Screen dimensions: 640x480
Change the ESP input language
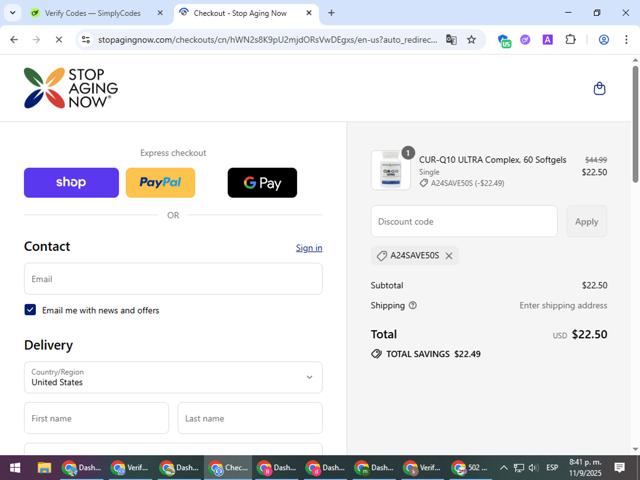[x=552, y=468]
